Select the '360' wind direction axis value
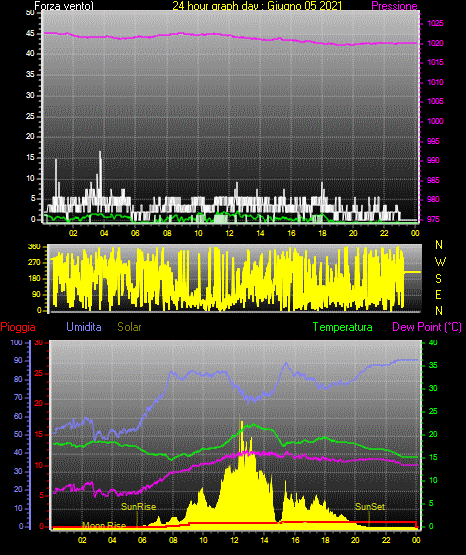 35,247
